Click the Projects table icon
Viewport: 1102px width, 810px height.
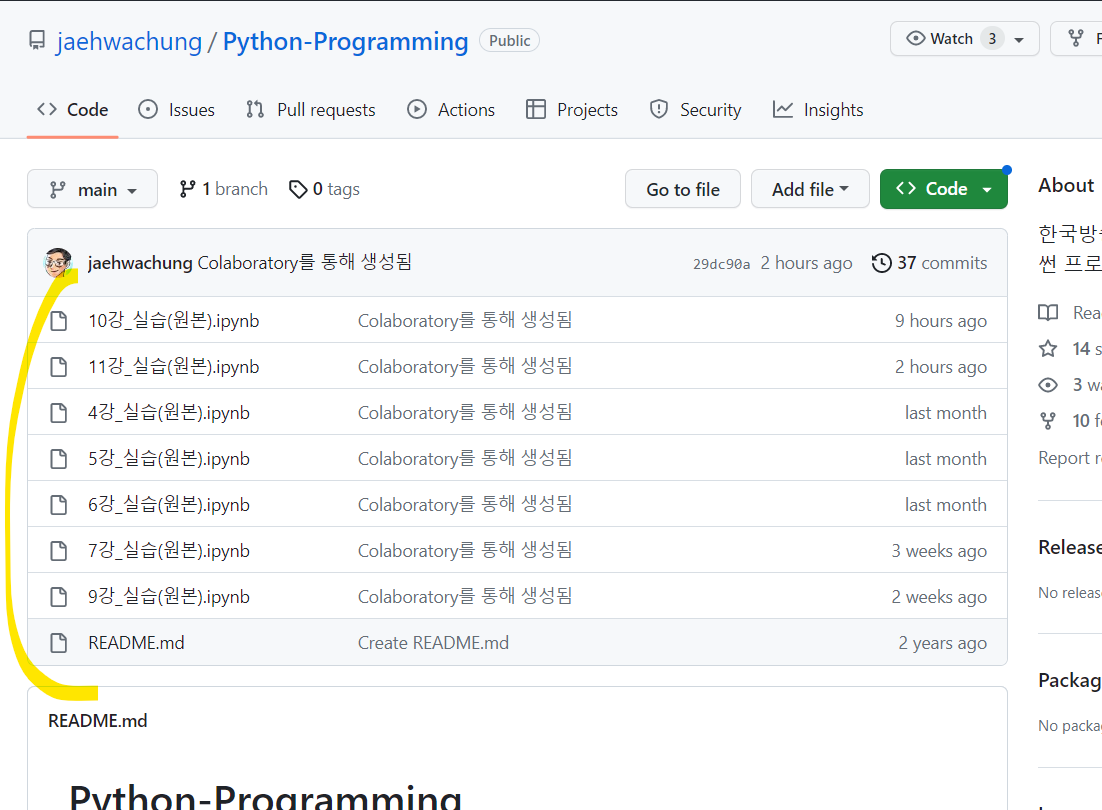point(536,110)
